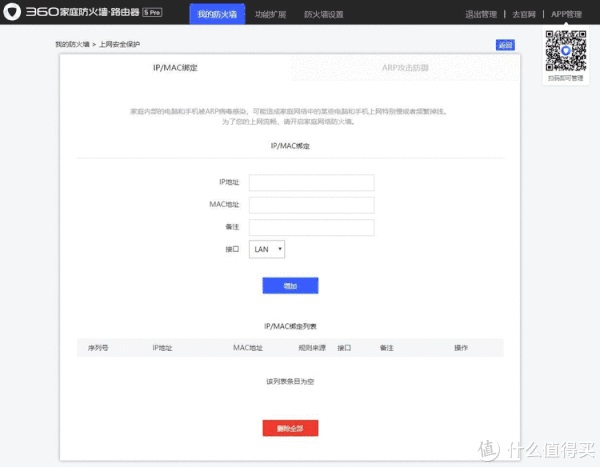The width and height of the screenshot is (600, 467).
Task: Click the 5 Pro model badge
Action: point(152,12)
